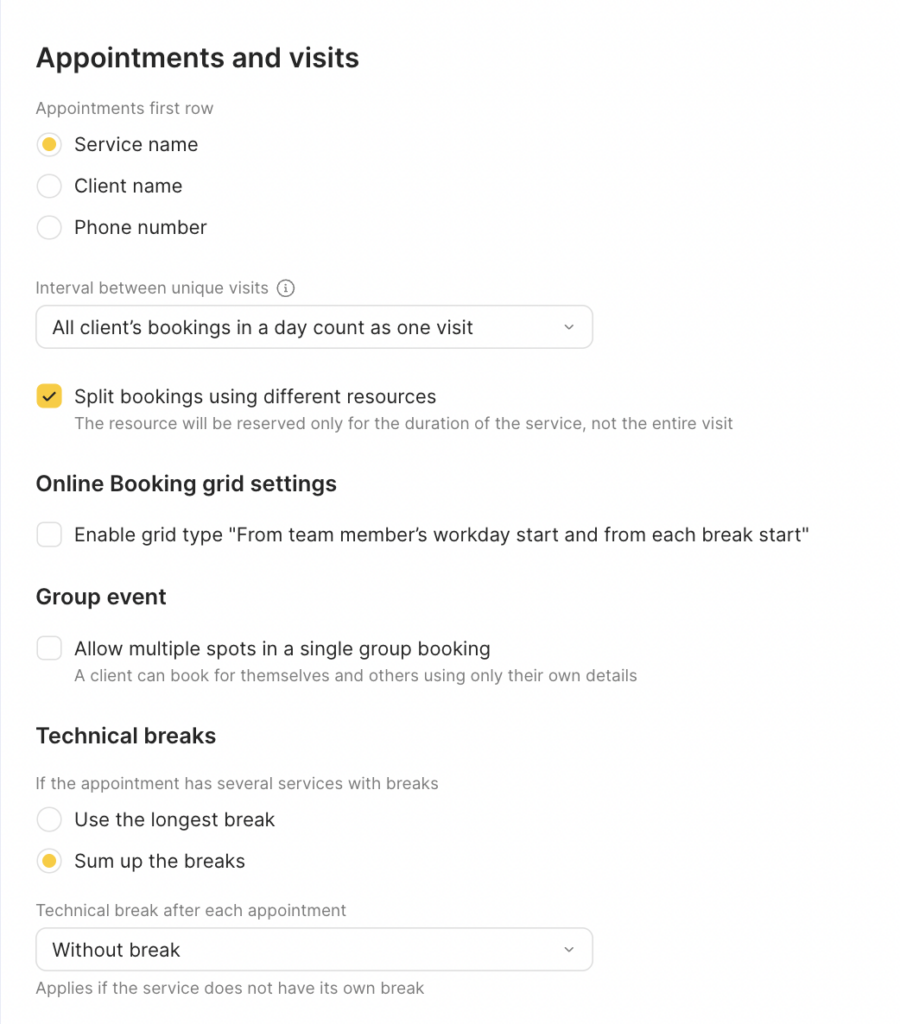Click the chevron arrow in the unique visits interval dropdown
900x1024 pixels.
568,327
